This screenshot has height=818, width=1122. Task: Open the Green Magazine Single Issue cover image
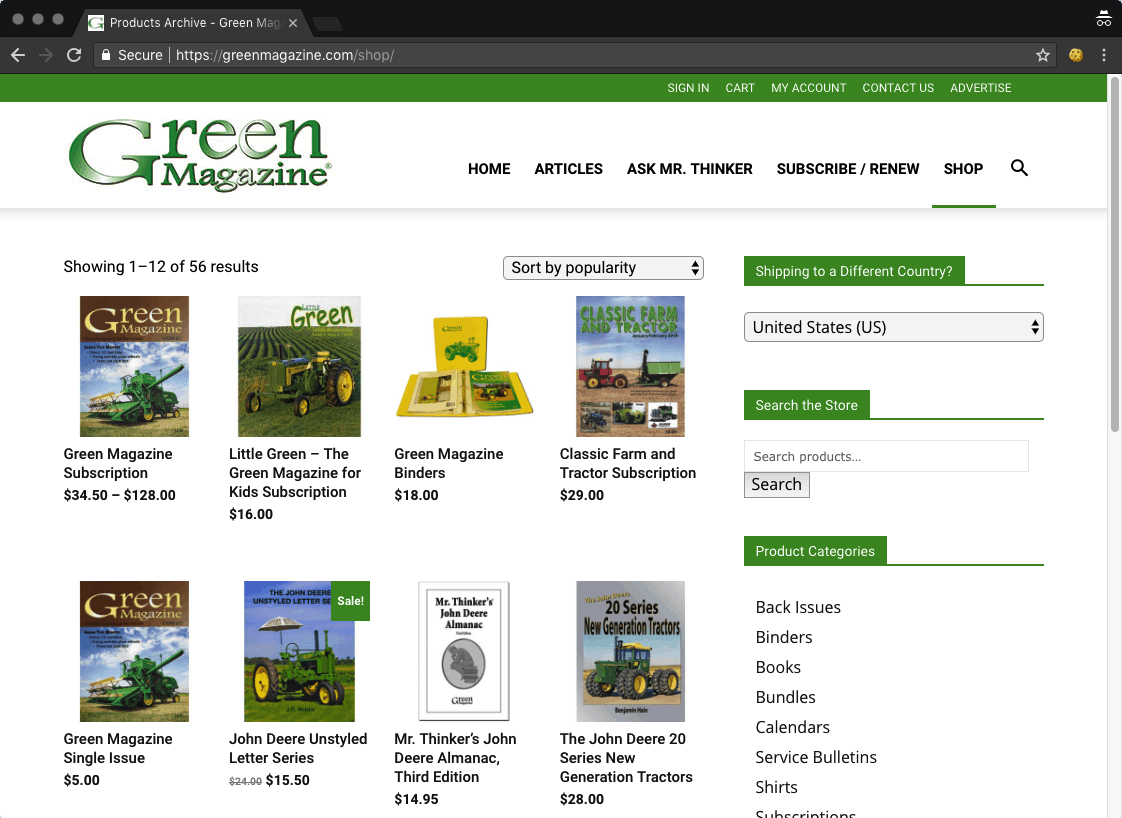pos(135,651)
